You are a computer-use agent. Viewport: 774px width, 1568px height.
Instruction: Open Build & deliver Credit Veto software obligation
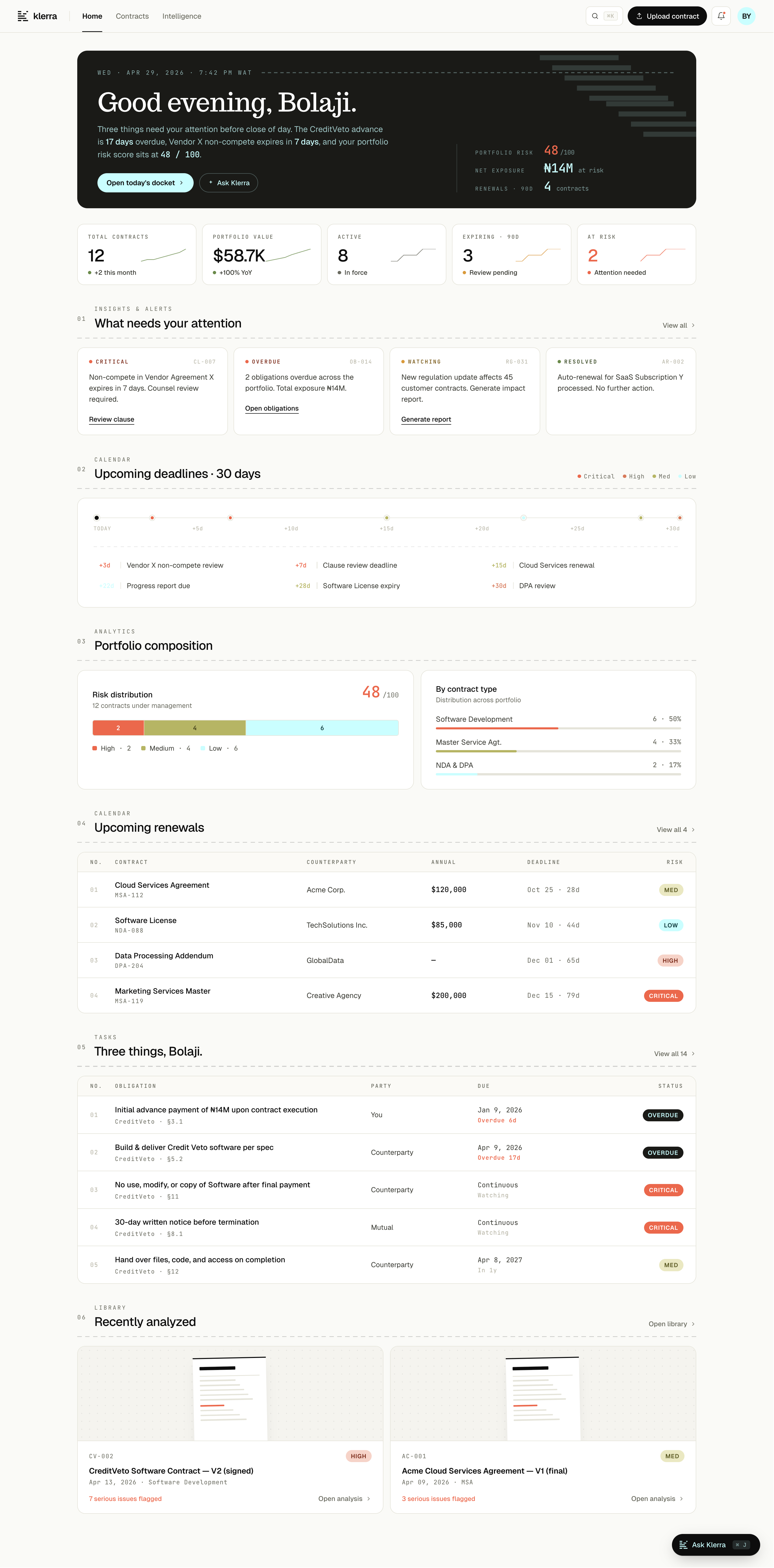coord(386,1152)
